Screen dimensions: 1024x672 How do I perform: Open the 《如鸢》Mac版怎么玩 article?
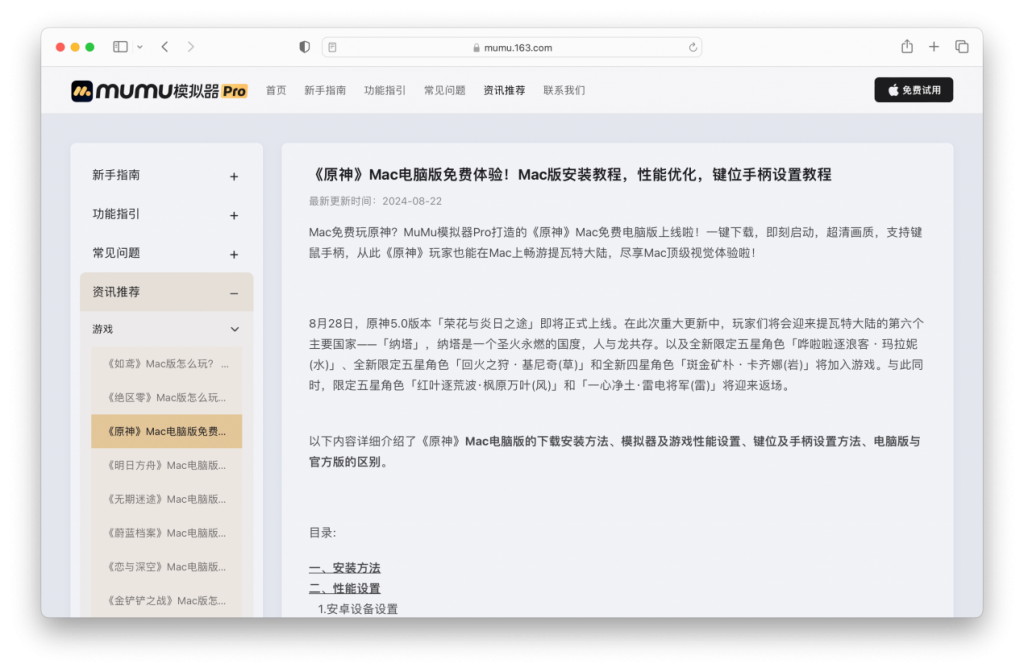167,364
